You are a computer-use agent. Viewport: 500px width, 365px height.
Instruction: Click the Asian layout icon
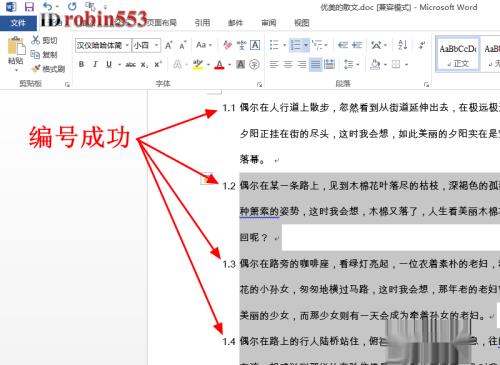tap(376, 45)
